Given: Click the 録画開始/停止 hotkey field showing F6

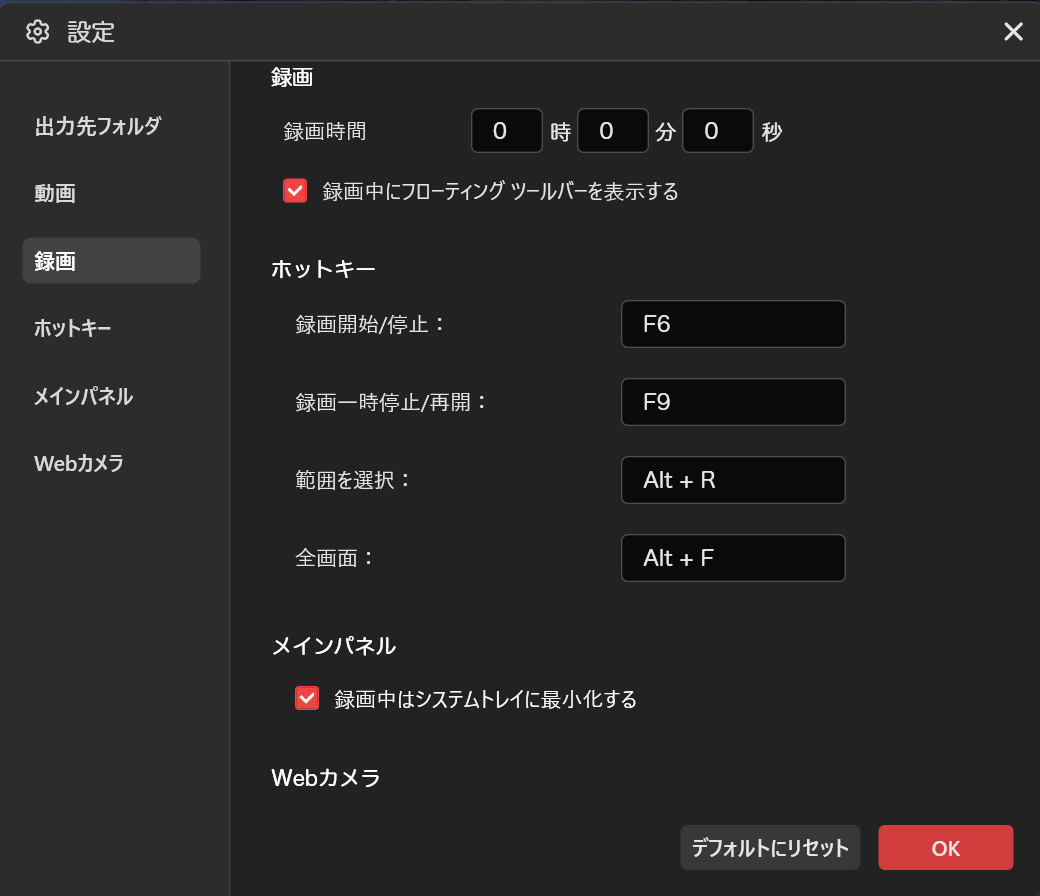Looking at the screenshot, I should (733, 324).
